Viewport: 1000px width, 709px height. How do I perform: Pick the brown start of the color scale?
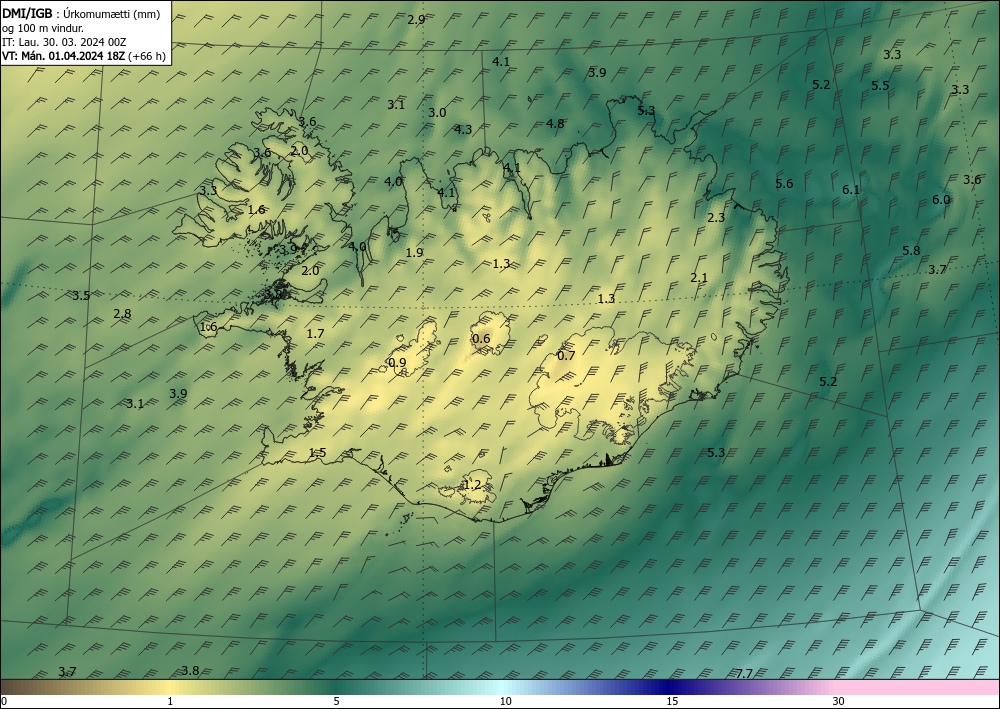[26, 687]
